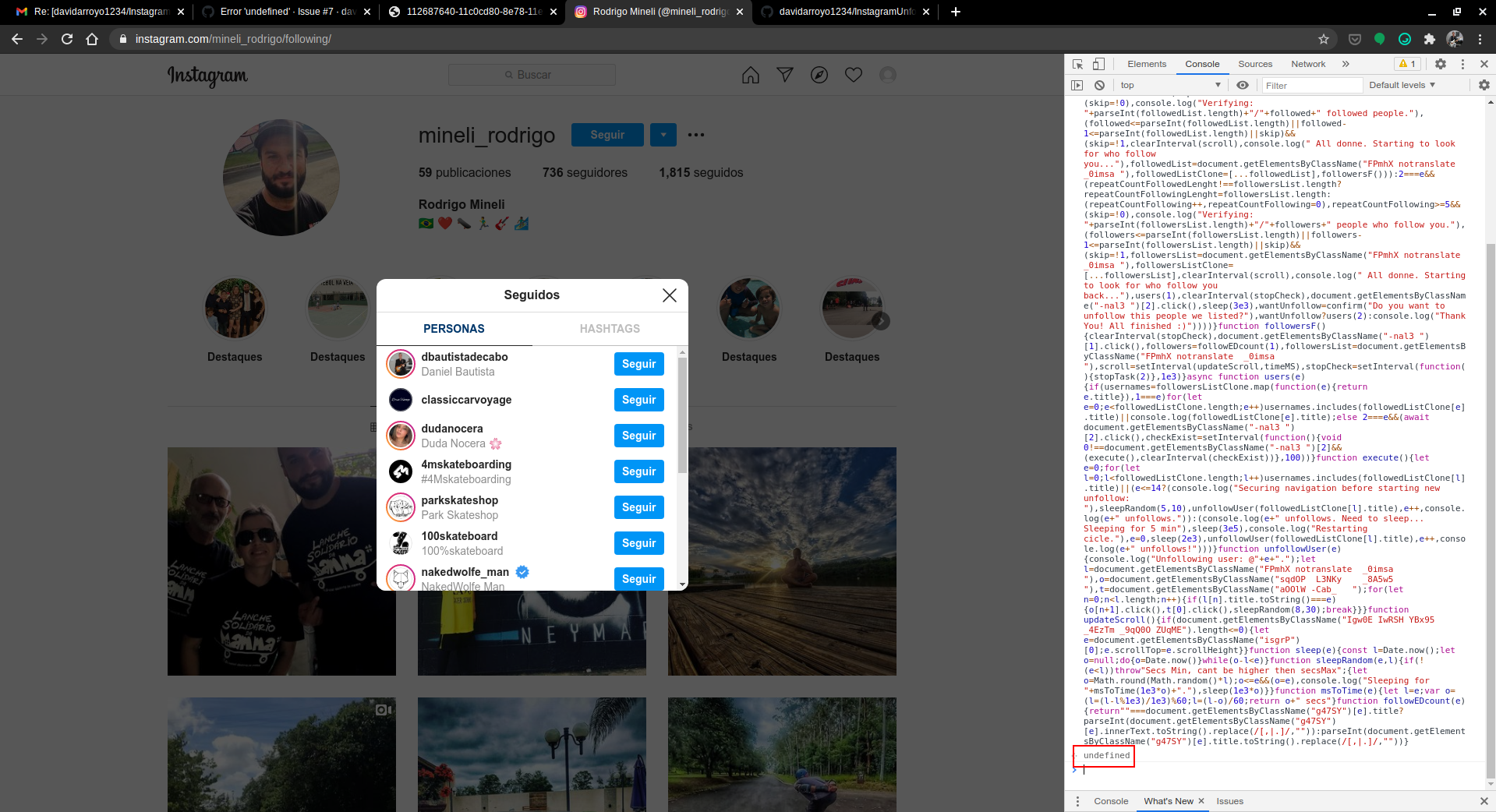Open the 1,815 seguidos link
1496x812 pixels.
(701, 172)
